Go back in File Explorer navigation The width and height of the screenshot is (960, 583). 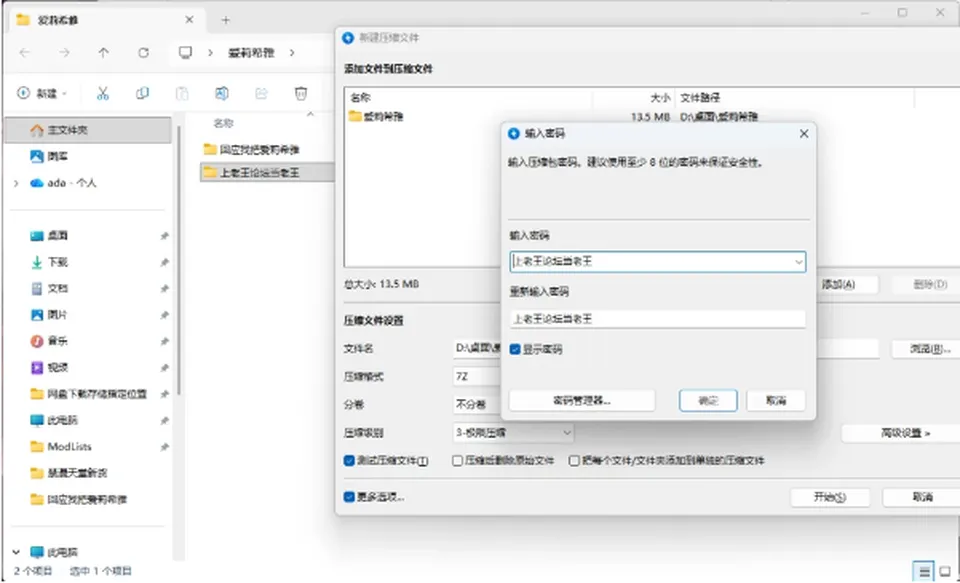click(24, 53)
